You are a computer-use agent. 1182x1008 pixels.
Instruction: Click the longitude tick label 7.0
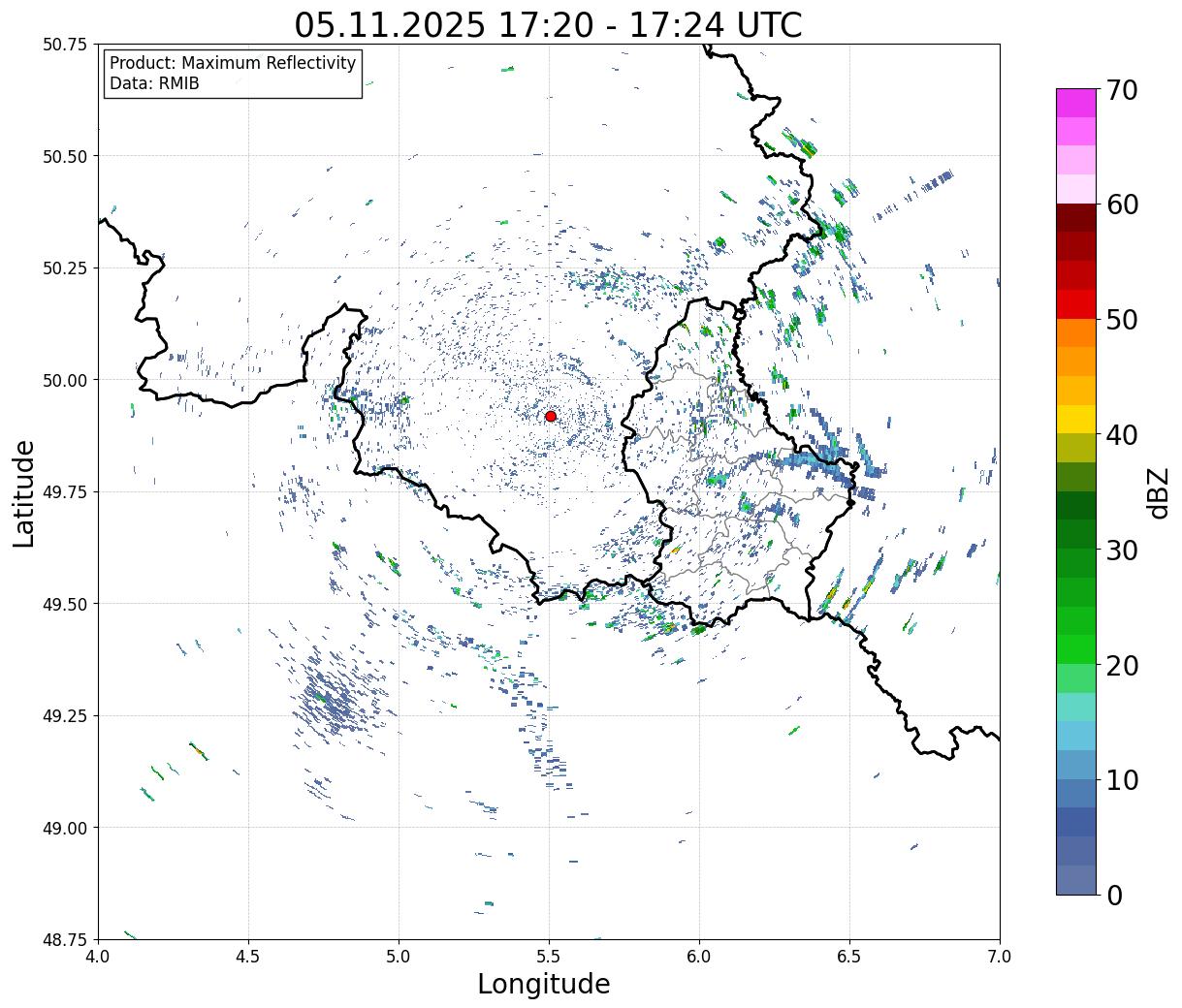(1000, 956)
